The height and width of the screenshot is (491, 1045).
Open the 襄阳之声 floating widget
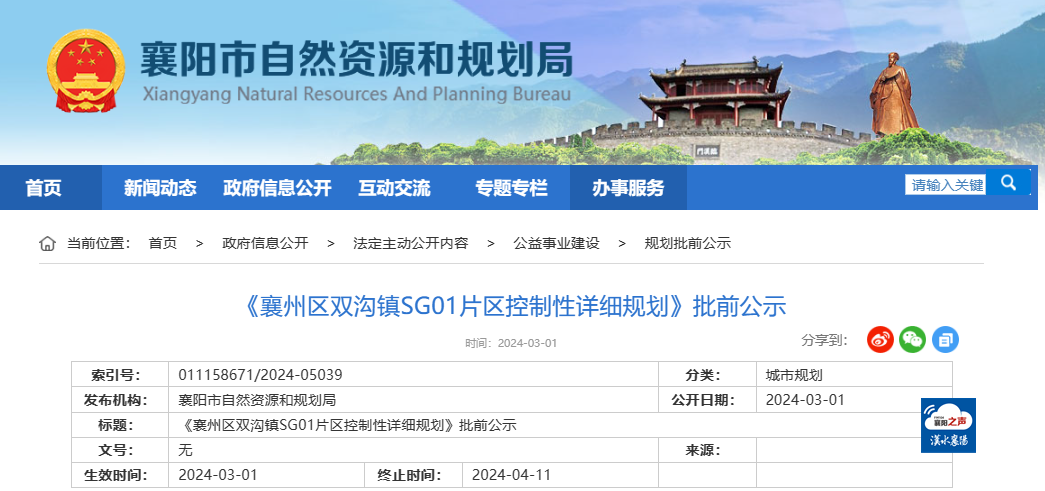tap(948, 425)
